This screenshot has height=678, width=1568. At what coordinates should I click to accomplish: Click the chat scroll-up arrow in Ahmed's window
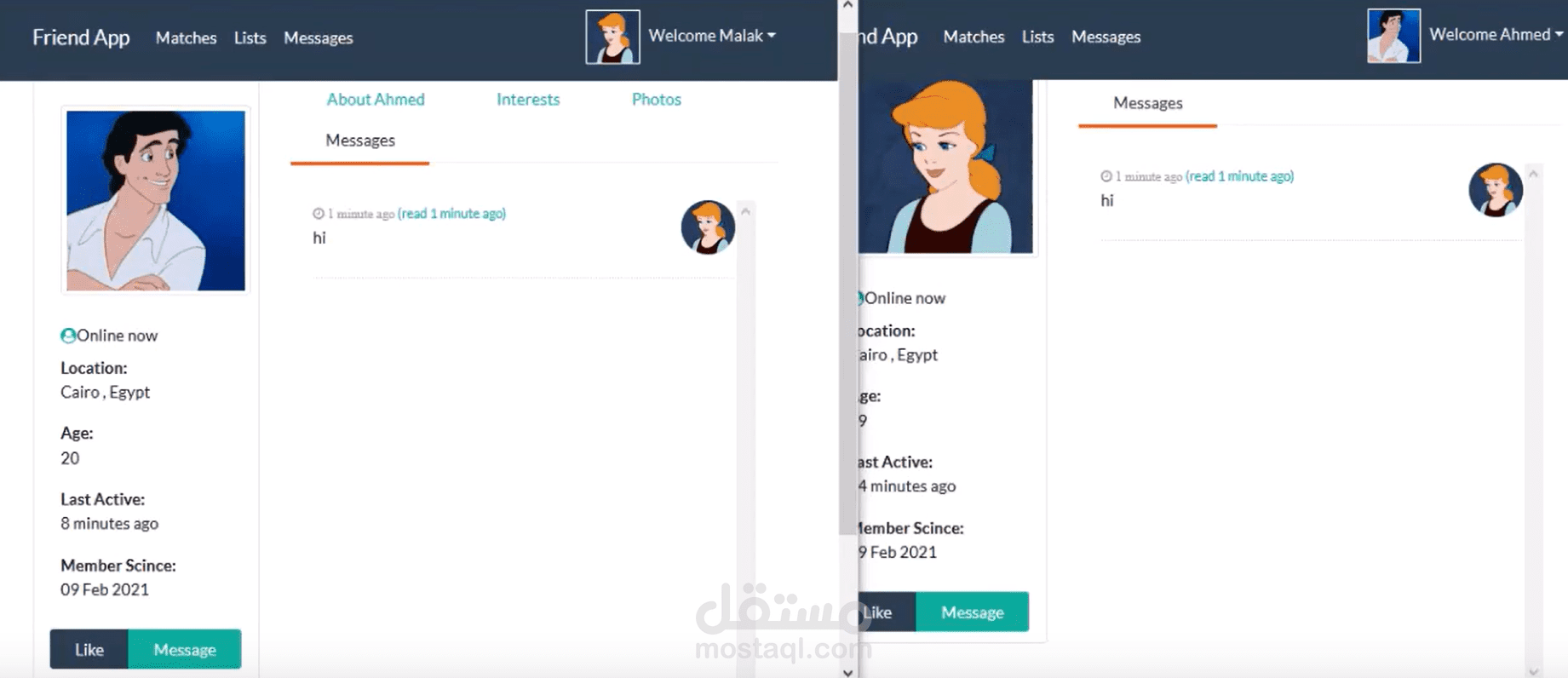pyautogui.click(x=1533, y=174)
